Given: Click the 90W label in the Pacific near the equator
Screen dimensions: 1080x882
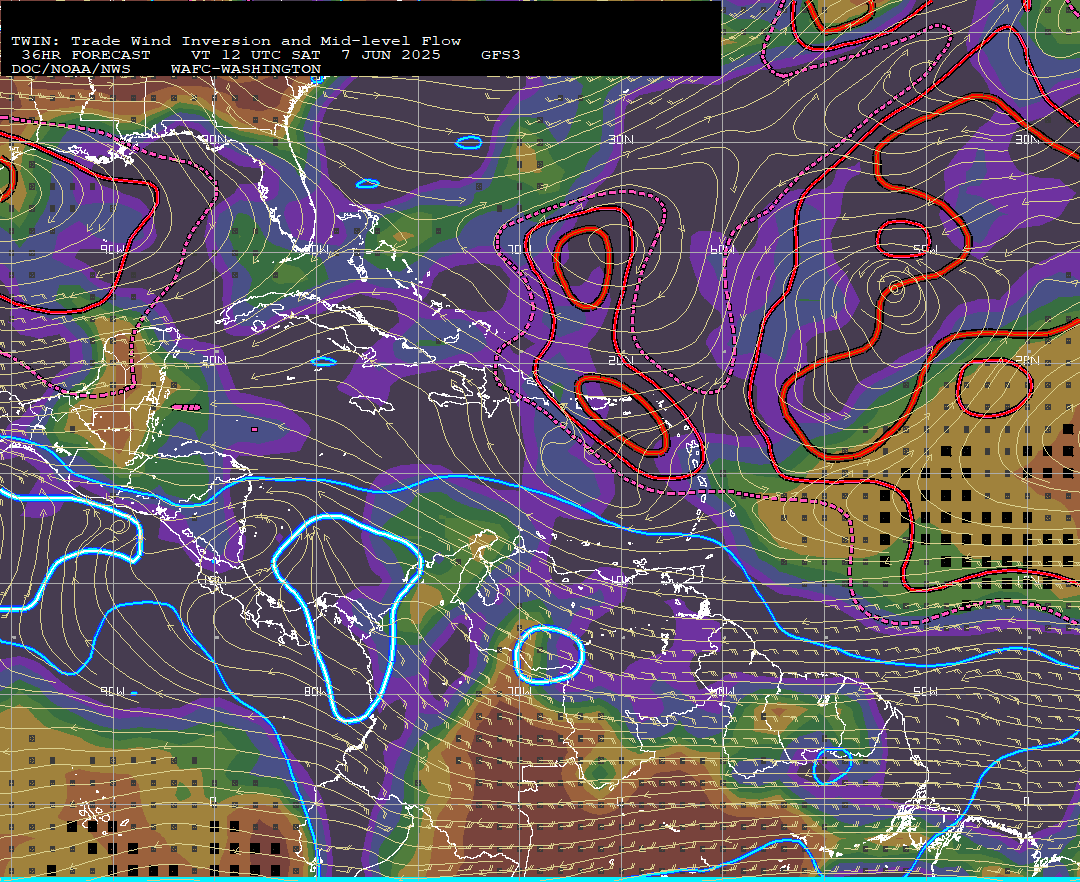Looking at the screenshot, I should coord(112,691).
